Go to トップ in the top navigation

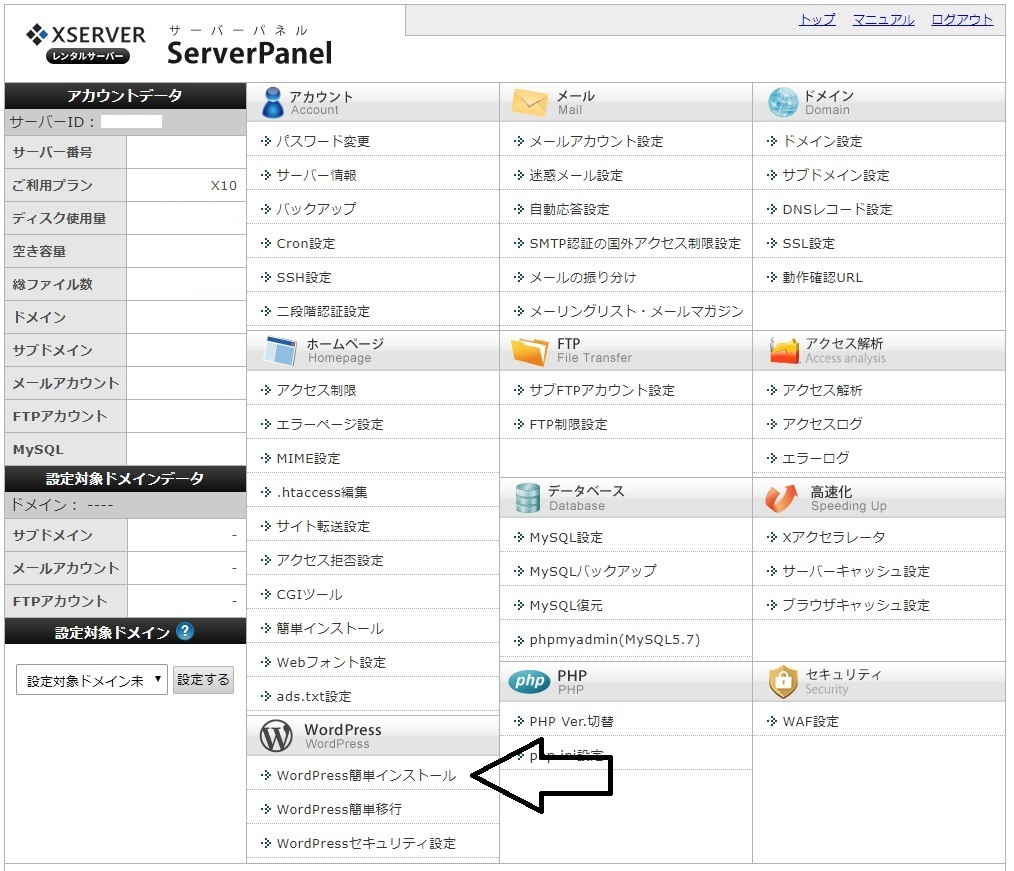click(x=817, y=19)
